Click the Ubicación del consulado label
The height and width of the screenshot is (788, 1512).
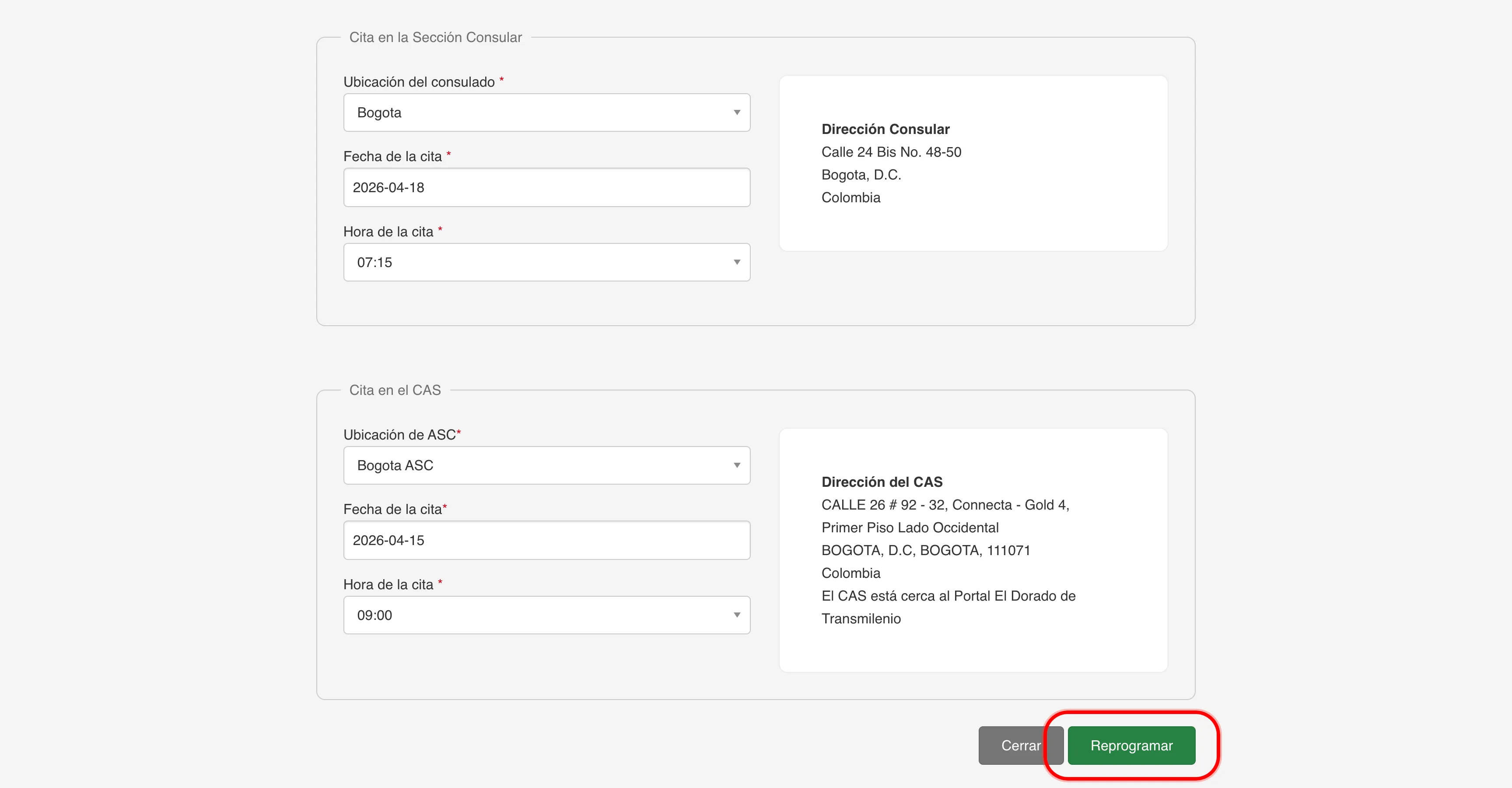pos(419,82)
